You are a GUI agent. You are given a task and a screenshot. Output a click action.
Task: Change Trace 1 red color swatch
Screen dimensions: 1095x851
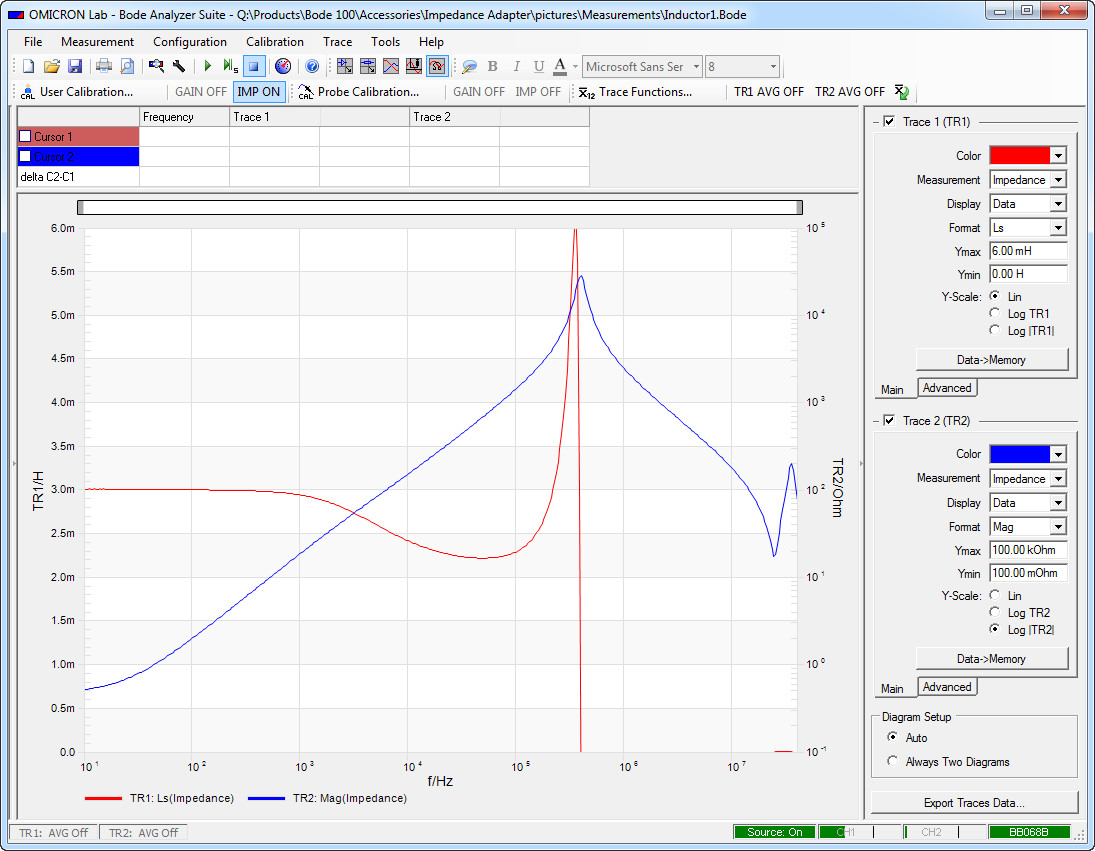point(1020,155)
